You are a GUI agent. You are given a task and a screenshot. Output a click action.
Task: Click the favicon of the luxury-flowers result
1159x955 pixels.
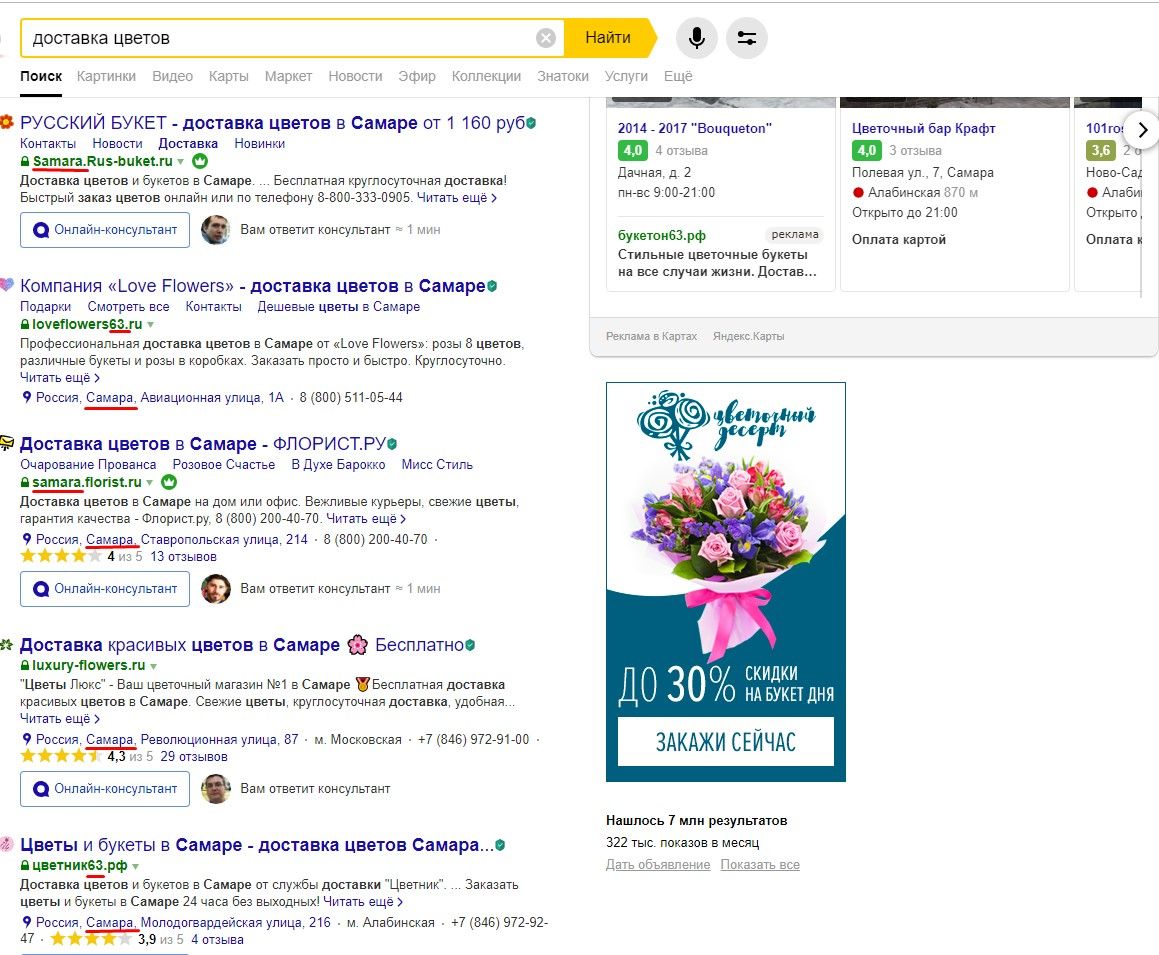tap(7, 644)
